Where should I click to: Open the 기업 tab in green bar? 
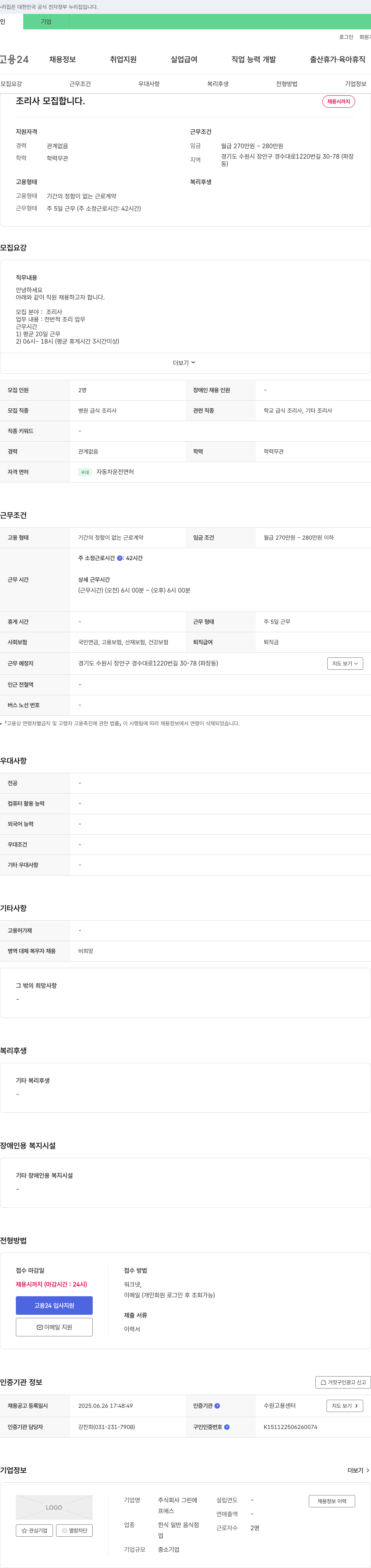click(x=46, y=21)
